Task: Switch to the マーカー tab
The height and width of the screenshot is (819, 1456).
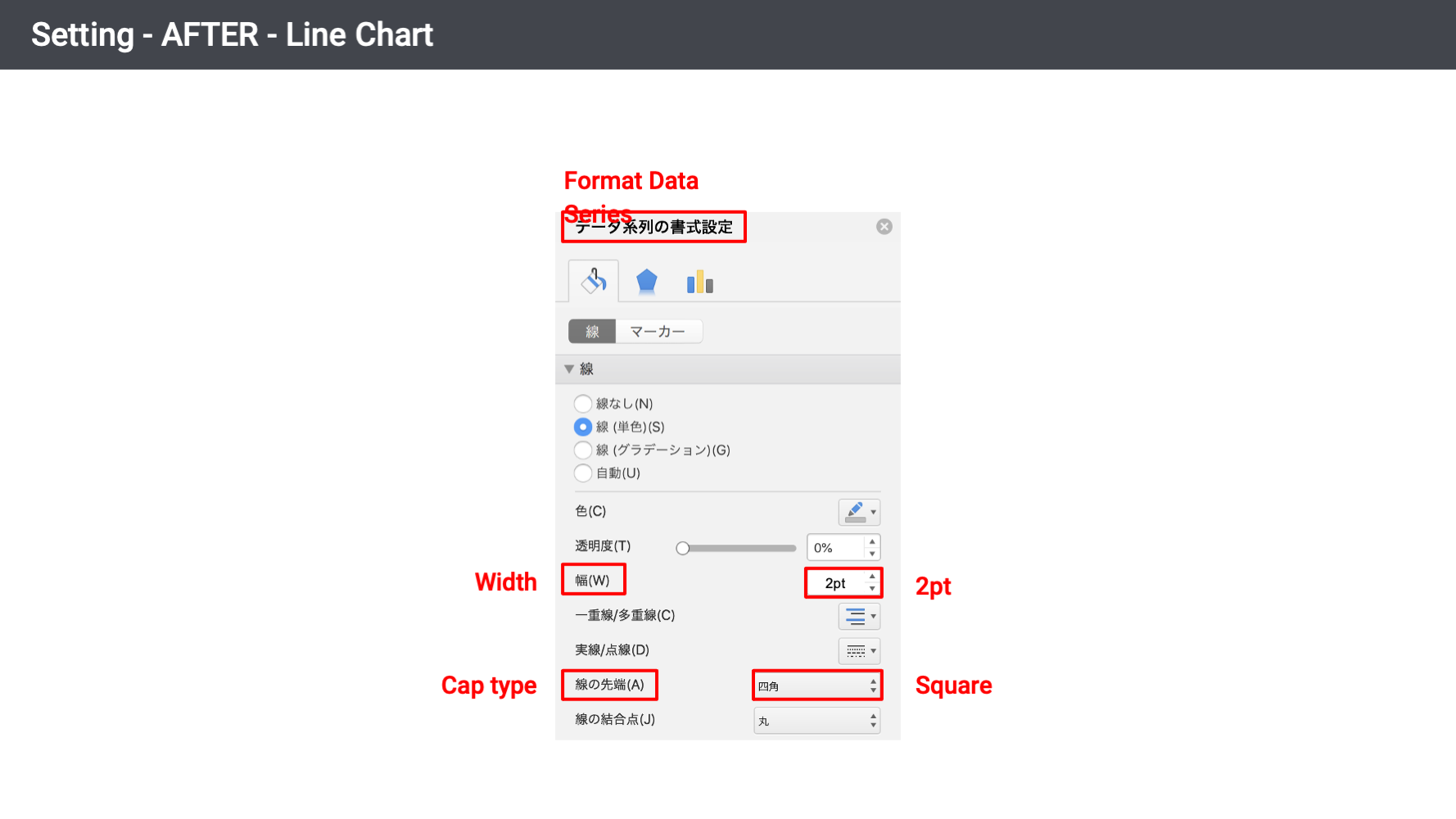Action: click(658, 332)
